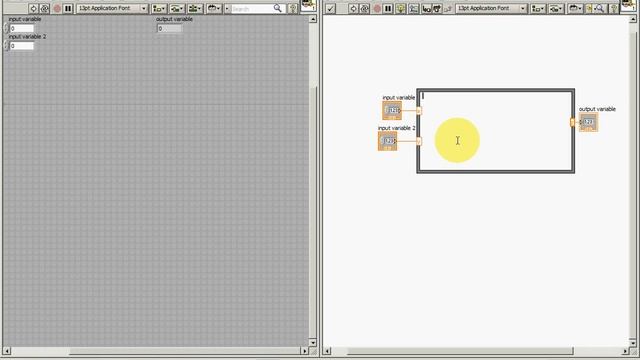Click Step Out in block diagram toolbar

448,8
